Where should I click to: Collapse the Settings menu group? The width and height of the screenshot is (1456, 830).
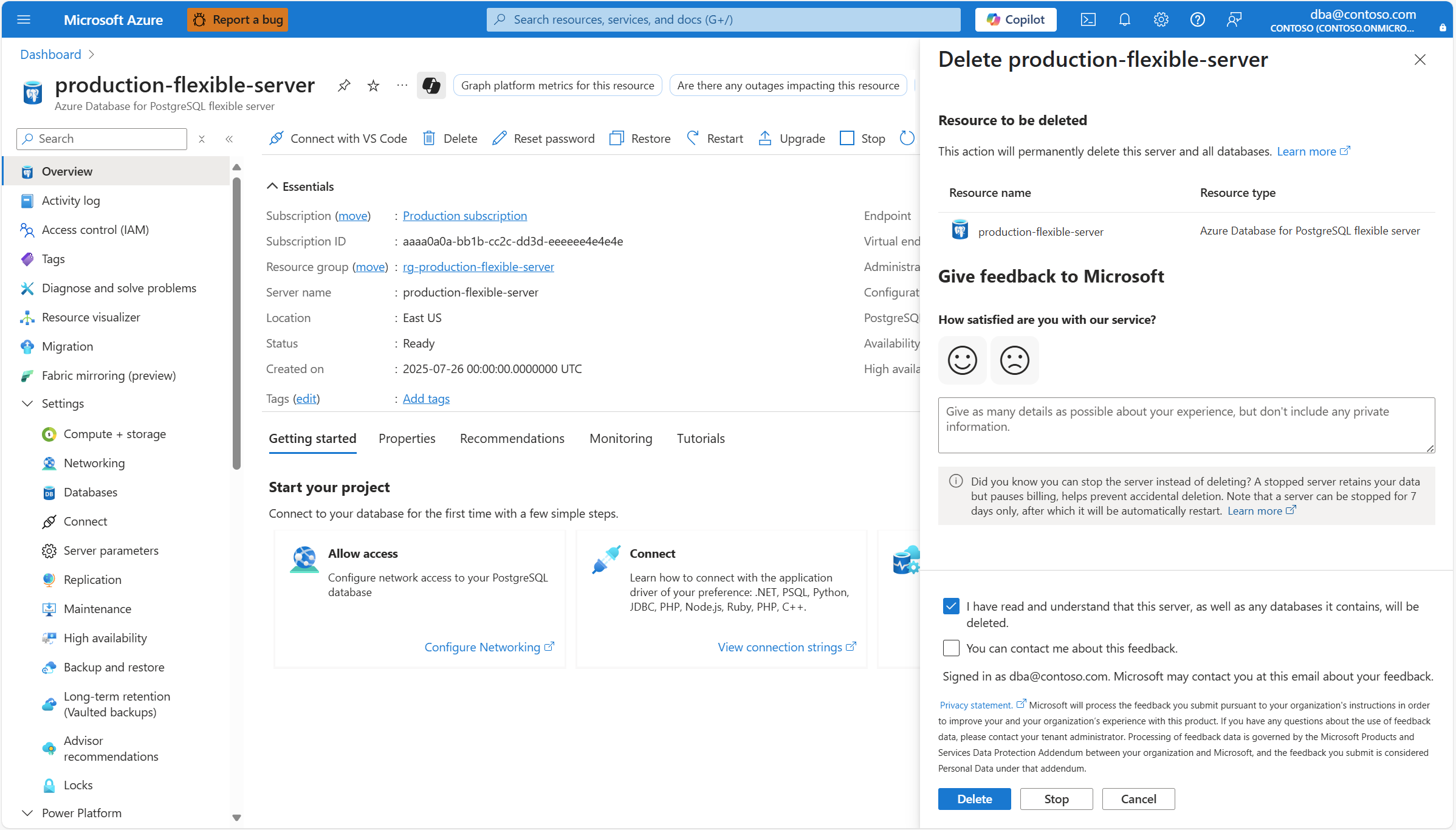tap(27, 403)
